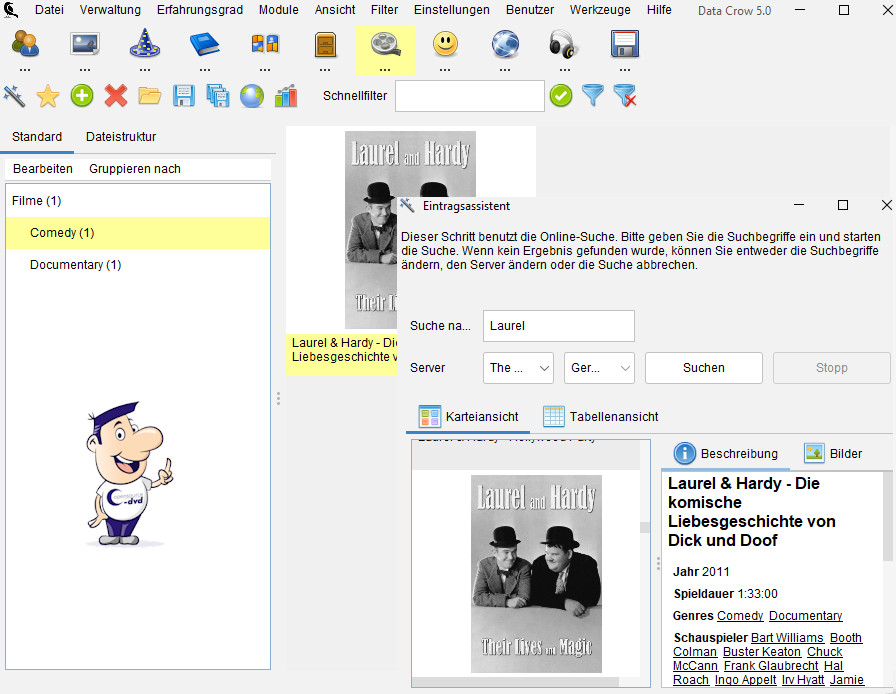This screenshot has height=694, width=896.
Task: Open the Gruppieren nach menu
Action: pos(135,169)
